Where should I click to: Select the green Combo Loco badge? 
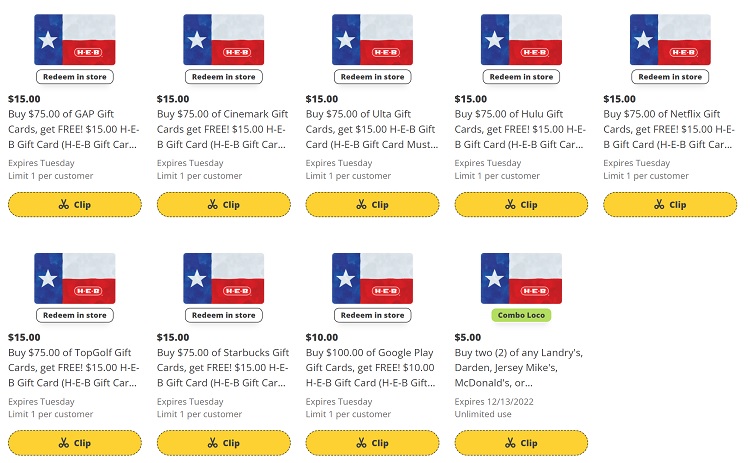tap(521, 315)
